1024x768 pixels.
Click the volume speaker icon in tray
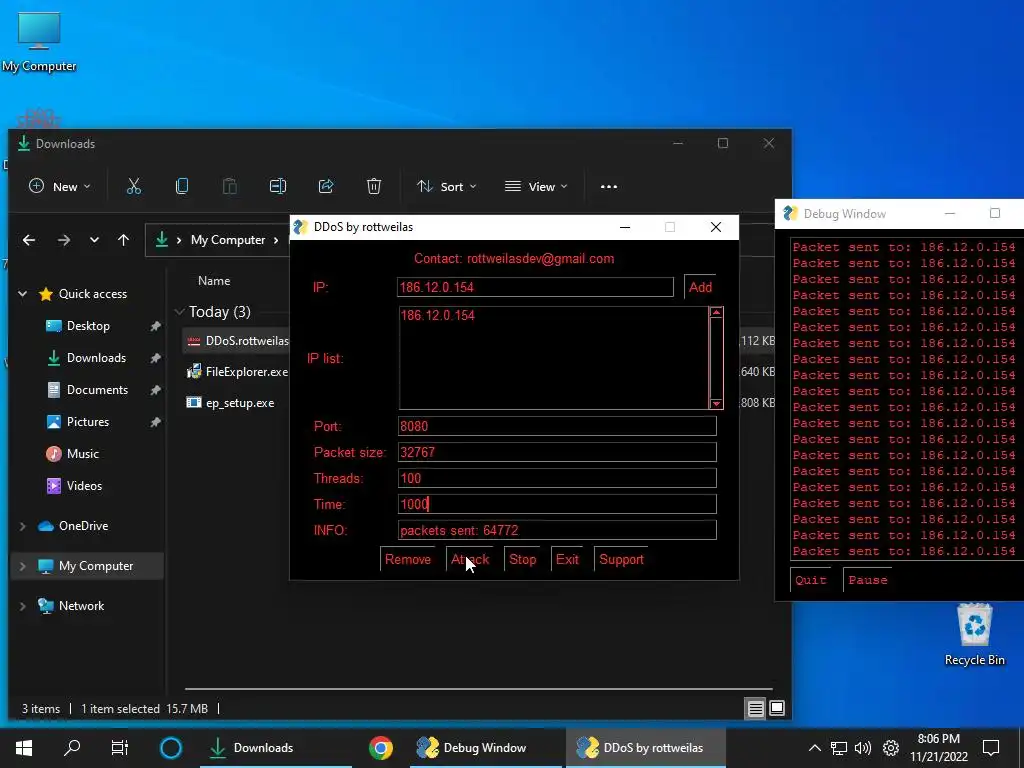point(863,748)
